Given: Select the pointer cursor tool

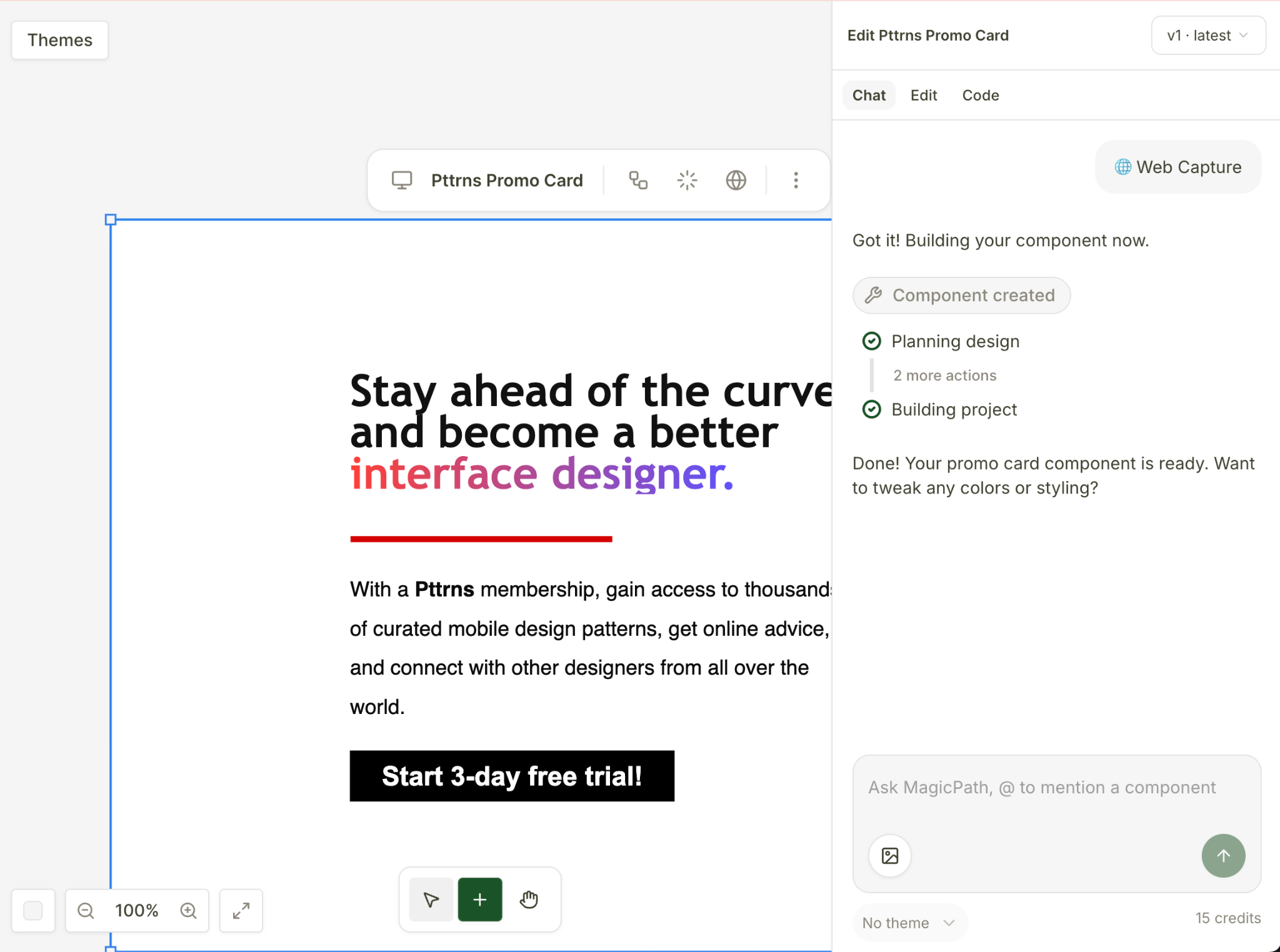Looking at the screenshot, I should point(431,900).
